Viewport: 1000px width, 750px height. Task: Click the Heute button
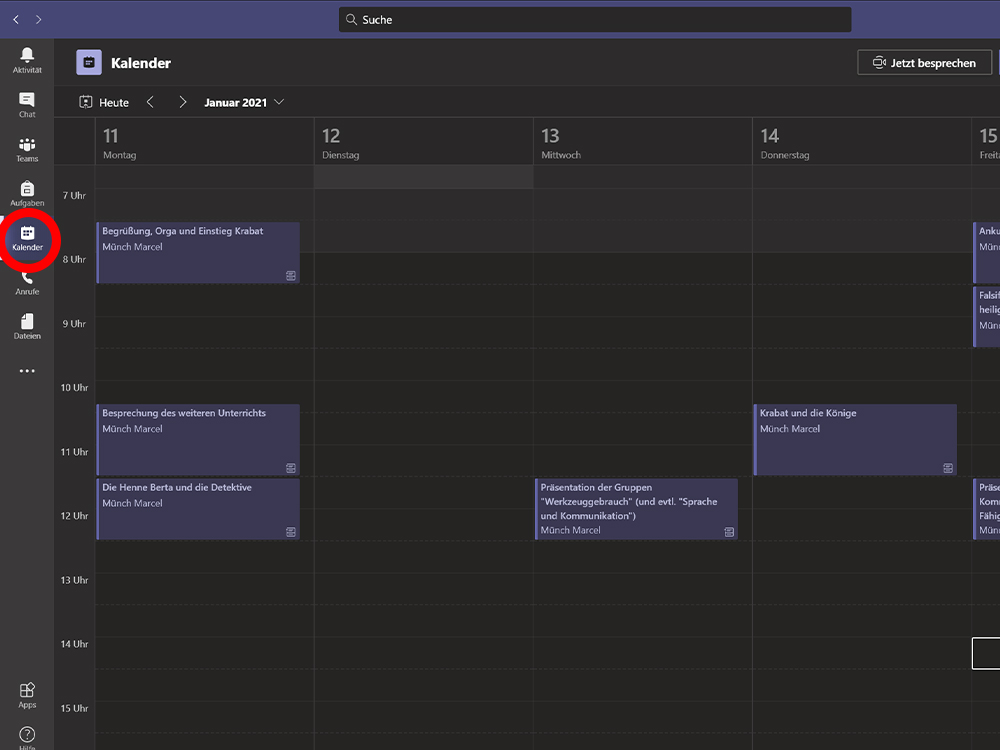click(x=104, y=102)
